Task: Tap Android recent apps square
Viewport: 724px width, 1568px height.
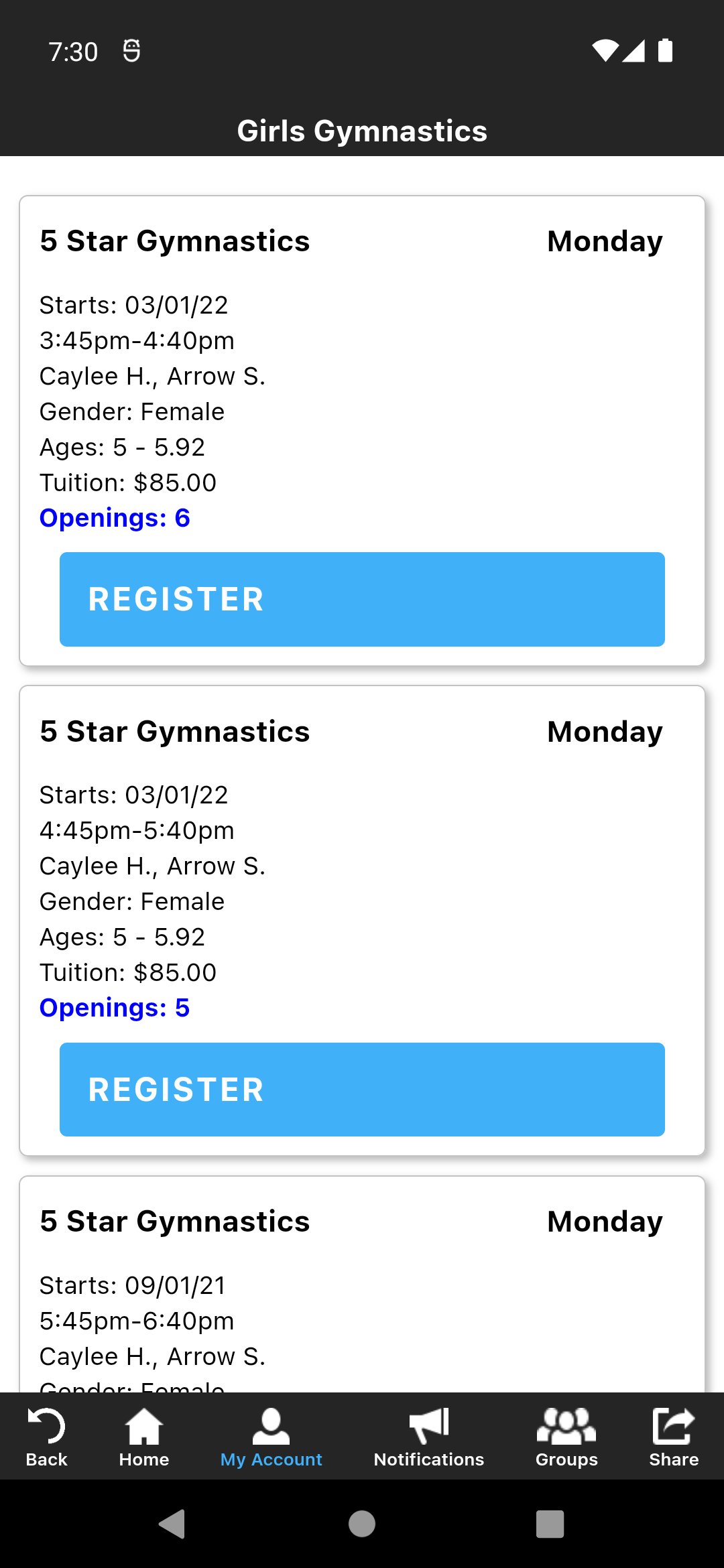Action: point(550,1524)
